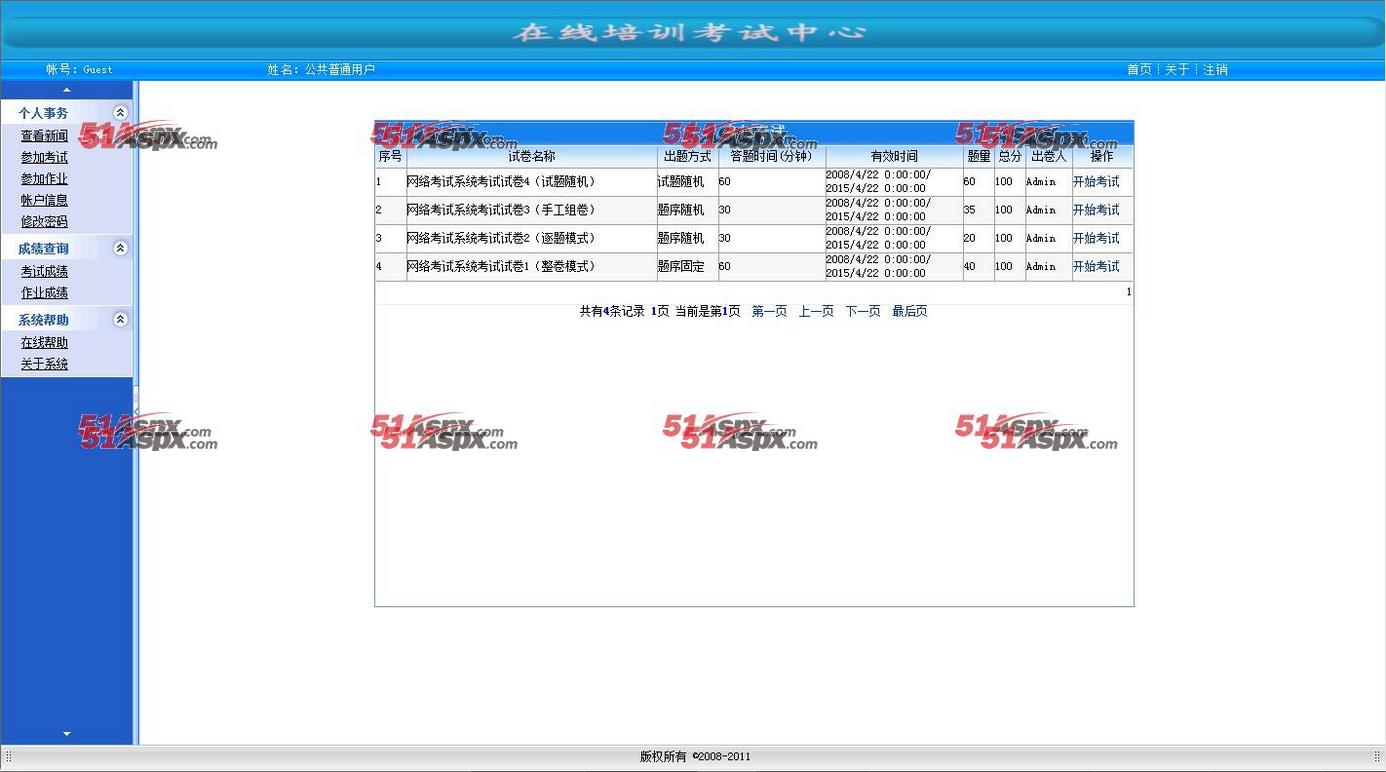This screenshot has width=1386, height=772.
Task: Select 网络考试系统考试试卷1（整卷模式） cell
Action: 531,267
